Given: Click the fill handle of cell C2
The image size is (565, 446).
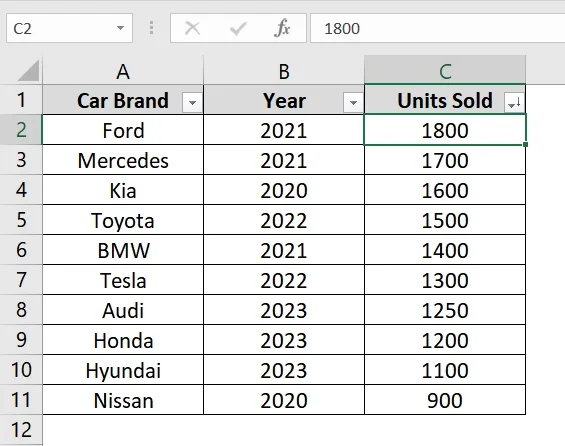Looking at the screenshot, I should click(x=525, y=144).
